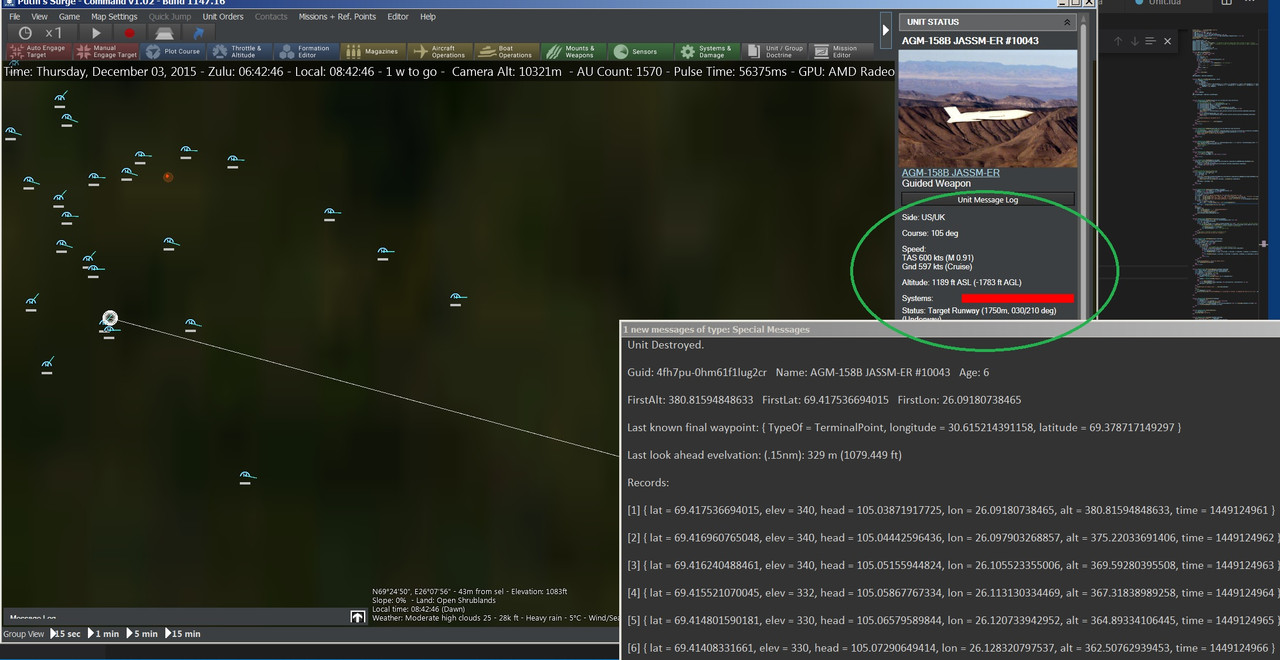Click previous match arrow in code editor
1280x660 pixels.
pos(1118,41)
